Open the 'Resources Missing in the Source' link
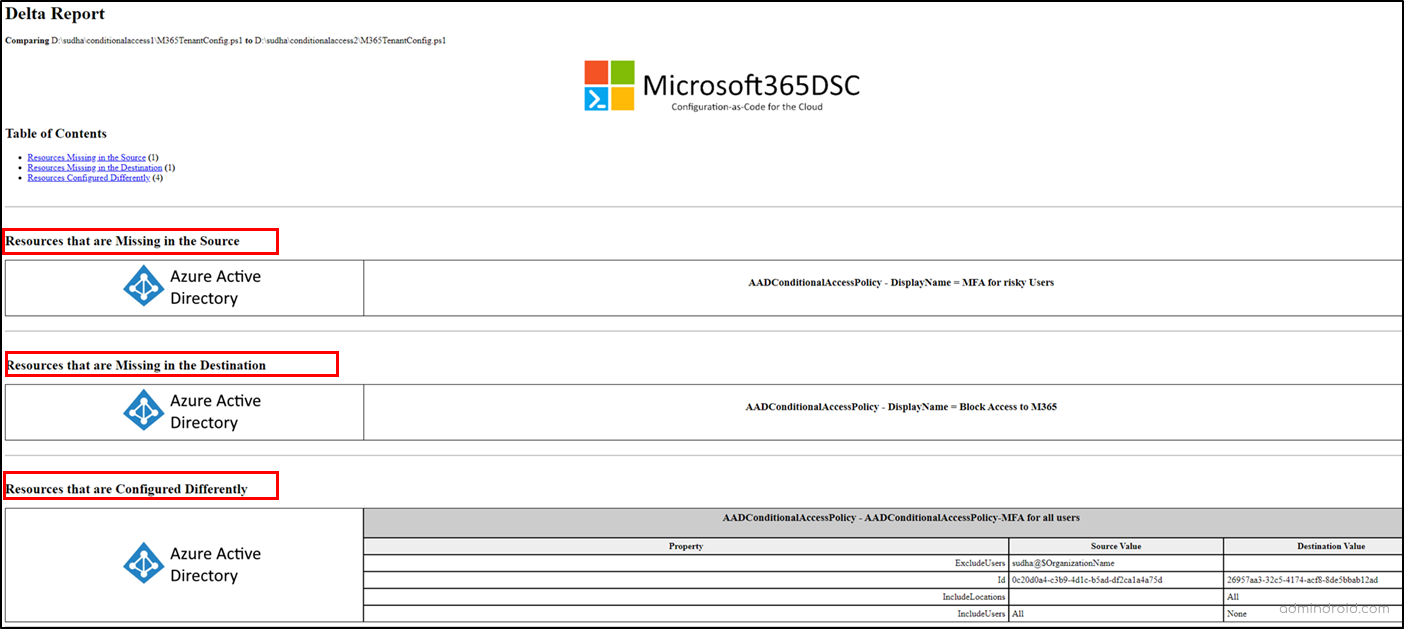The image size is (1404, 629). point(83,157)
